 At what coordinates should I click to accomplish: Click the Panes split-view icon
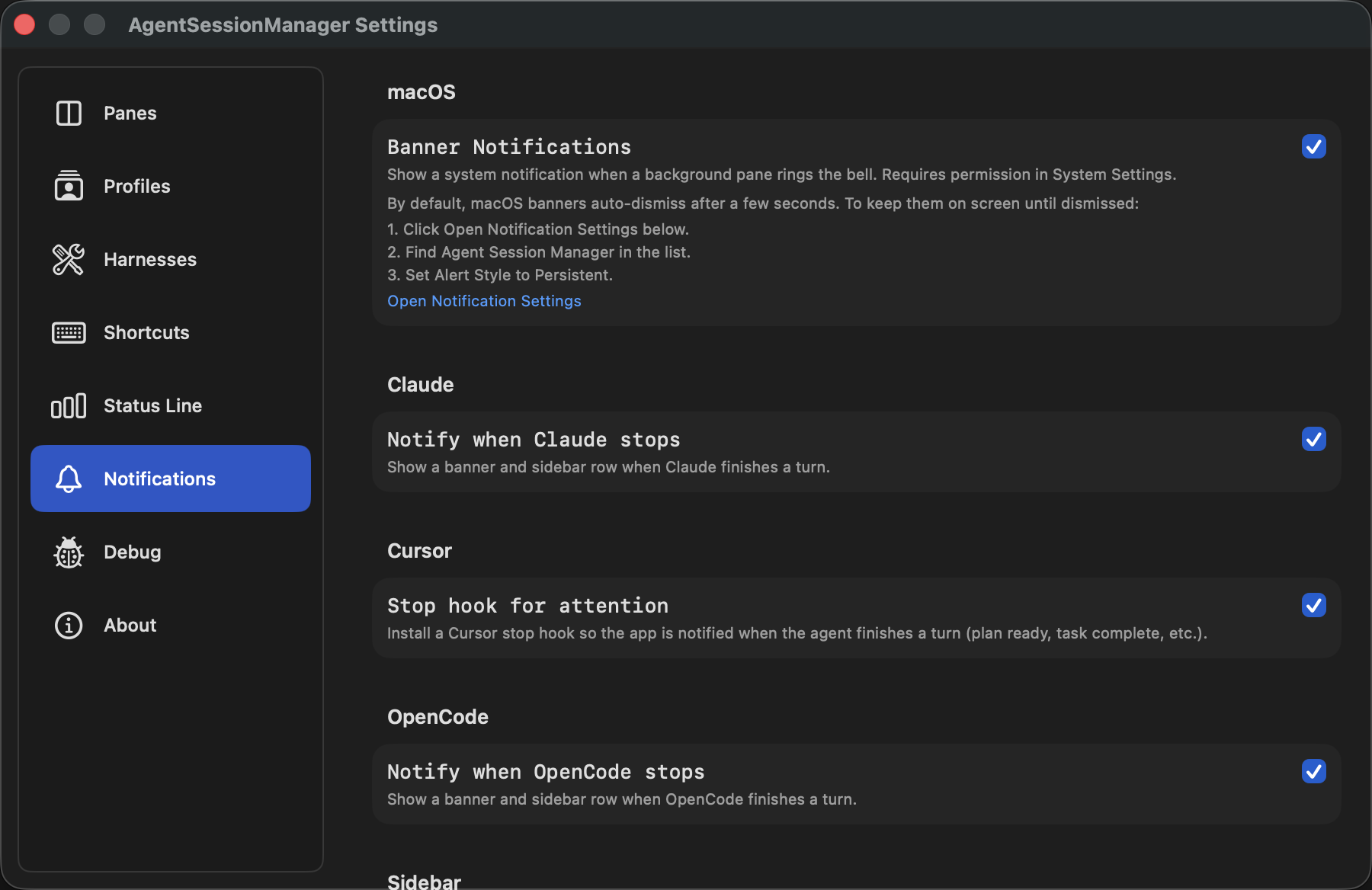(x=69, y=113)
